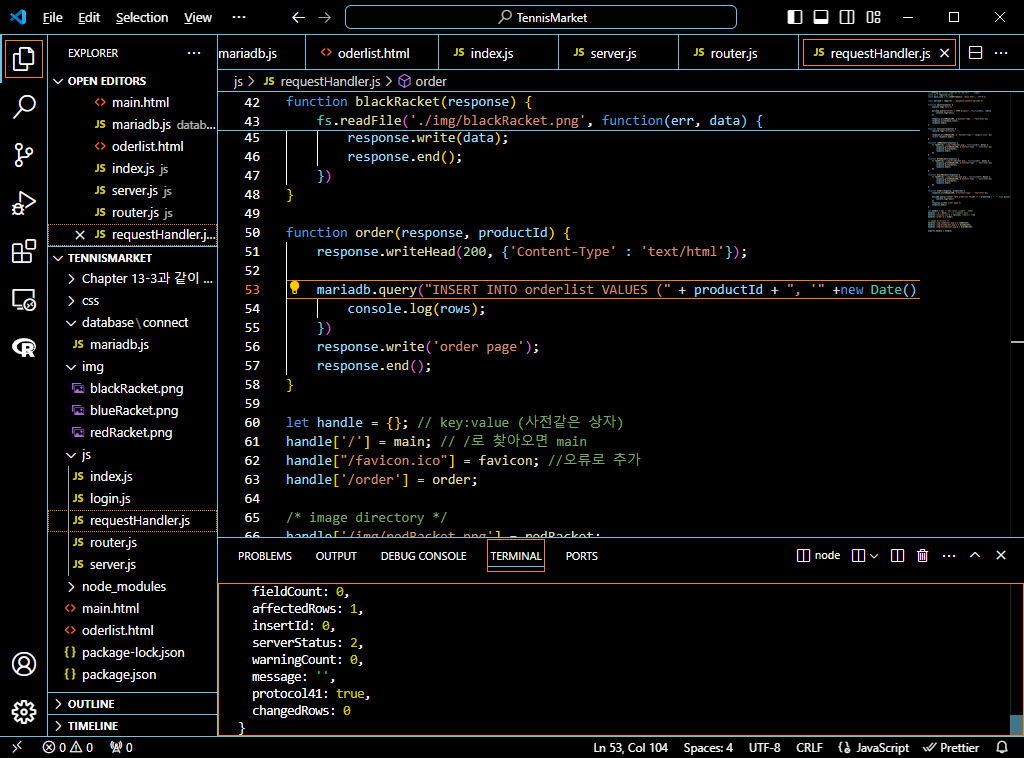Open the Source Control view
This screenshot has height=758, width=1024.
24,155
